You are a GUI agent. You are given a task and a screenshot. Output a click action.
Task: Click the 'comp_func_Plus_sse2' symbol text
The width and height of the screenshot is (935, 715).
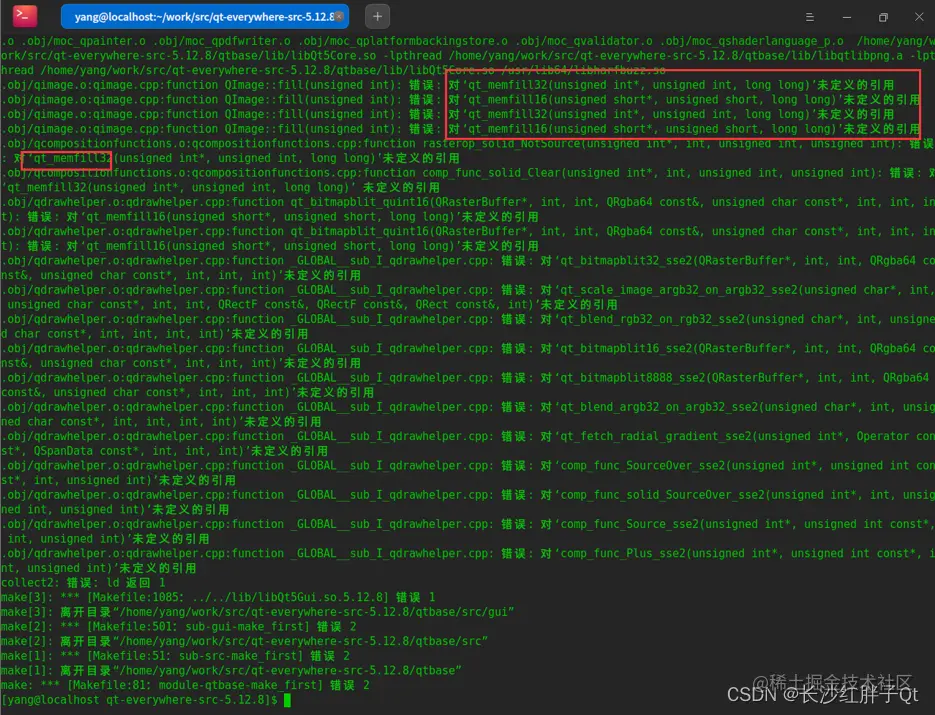coord(622,553)
